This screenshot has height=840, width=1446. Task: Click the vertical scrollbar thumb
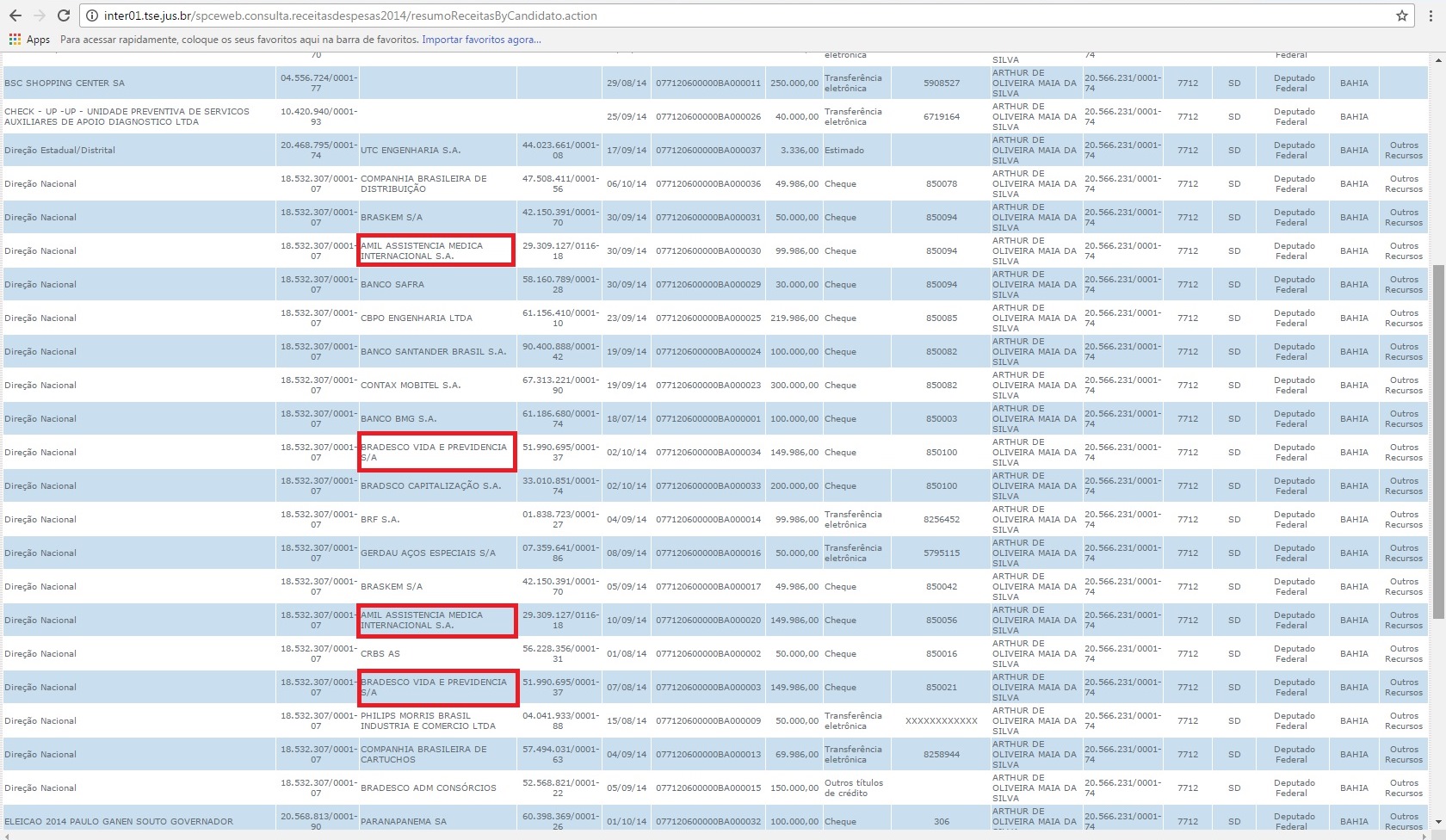click(x=1438, y=442)
